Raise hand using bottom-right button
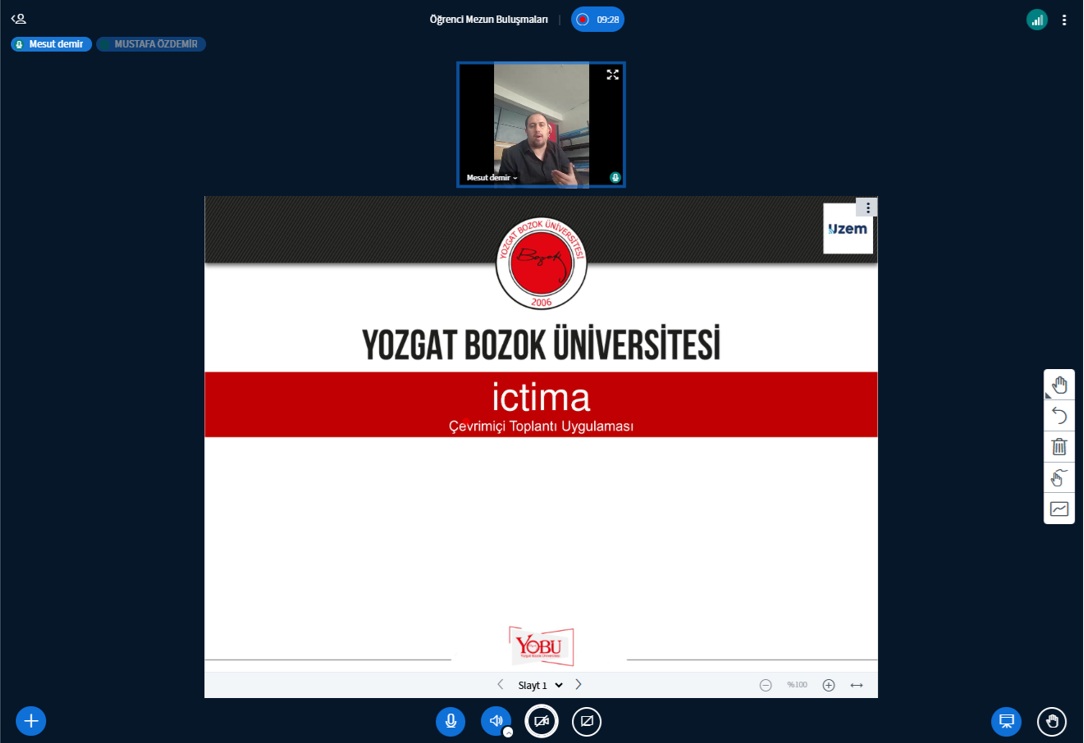This screenshot has height=743, width=1084. pyautogui.click(x=1051, y=721)
